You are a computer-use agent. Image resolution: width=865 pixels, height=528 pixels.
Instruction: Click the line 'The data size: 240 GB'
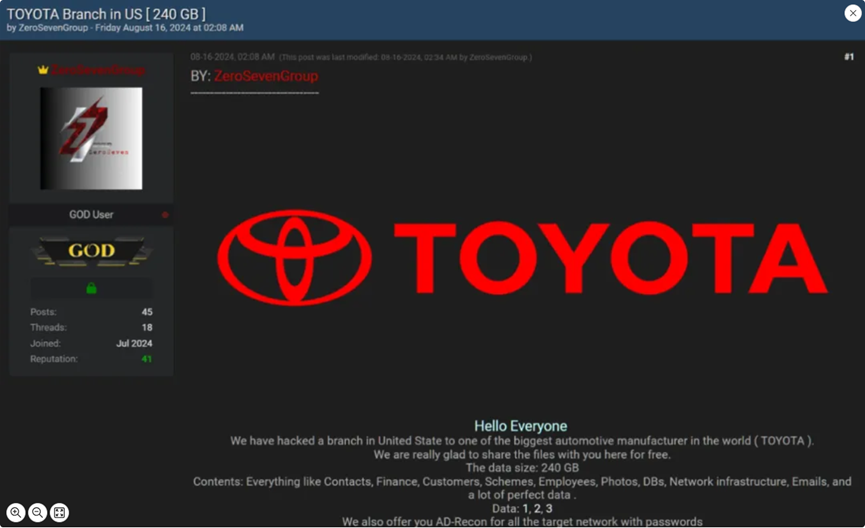tap(522, 468)
